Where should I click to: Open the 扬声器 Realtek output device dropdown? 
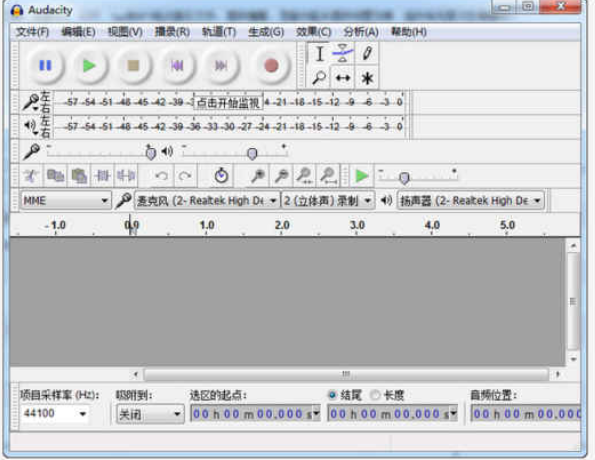point(471,200)
